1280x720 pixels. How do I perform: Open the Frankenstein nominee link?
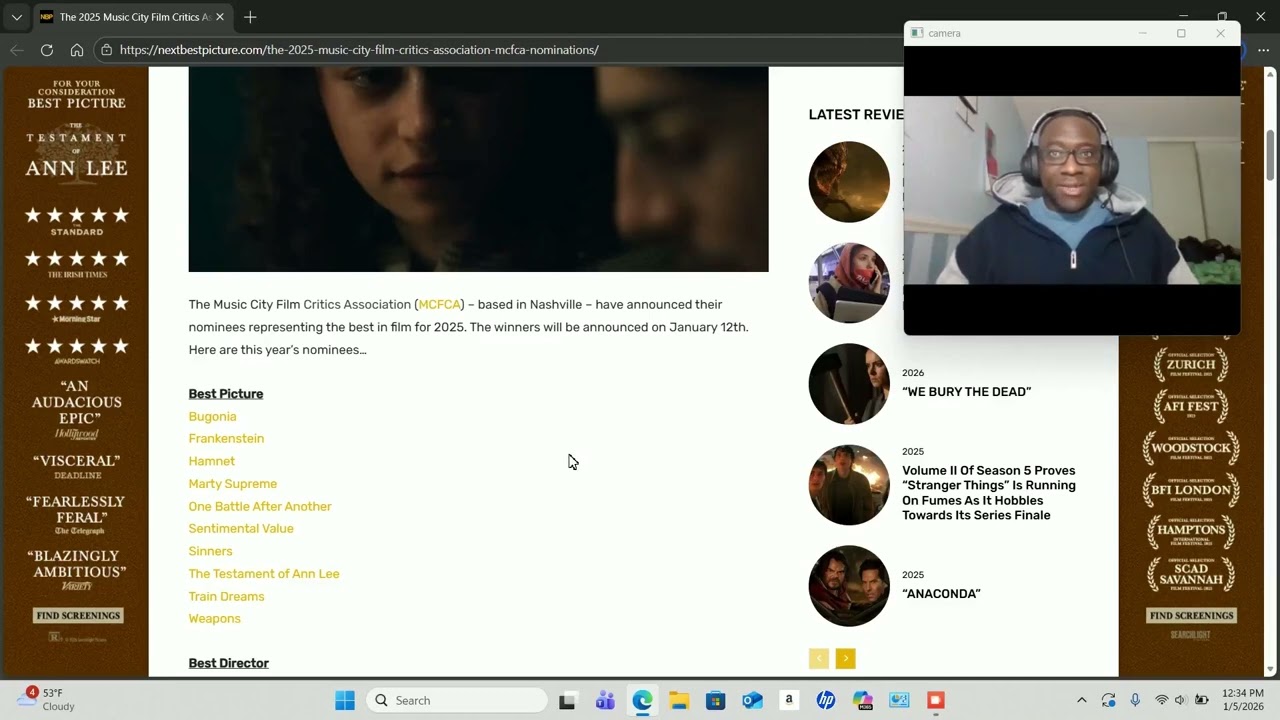pyautogui.click(x=226, y=438)
